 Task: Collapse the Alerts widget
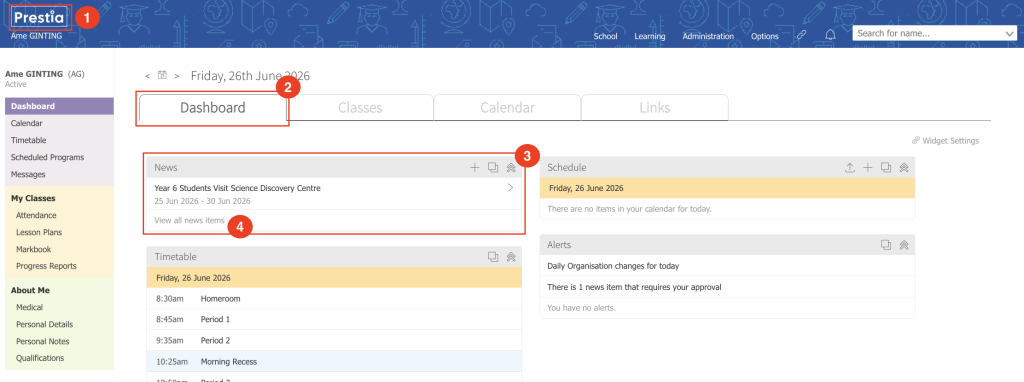click(x=904, y=245)
